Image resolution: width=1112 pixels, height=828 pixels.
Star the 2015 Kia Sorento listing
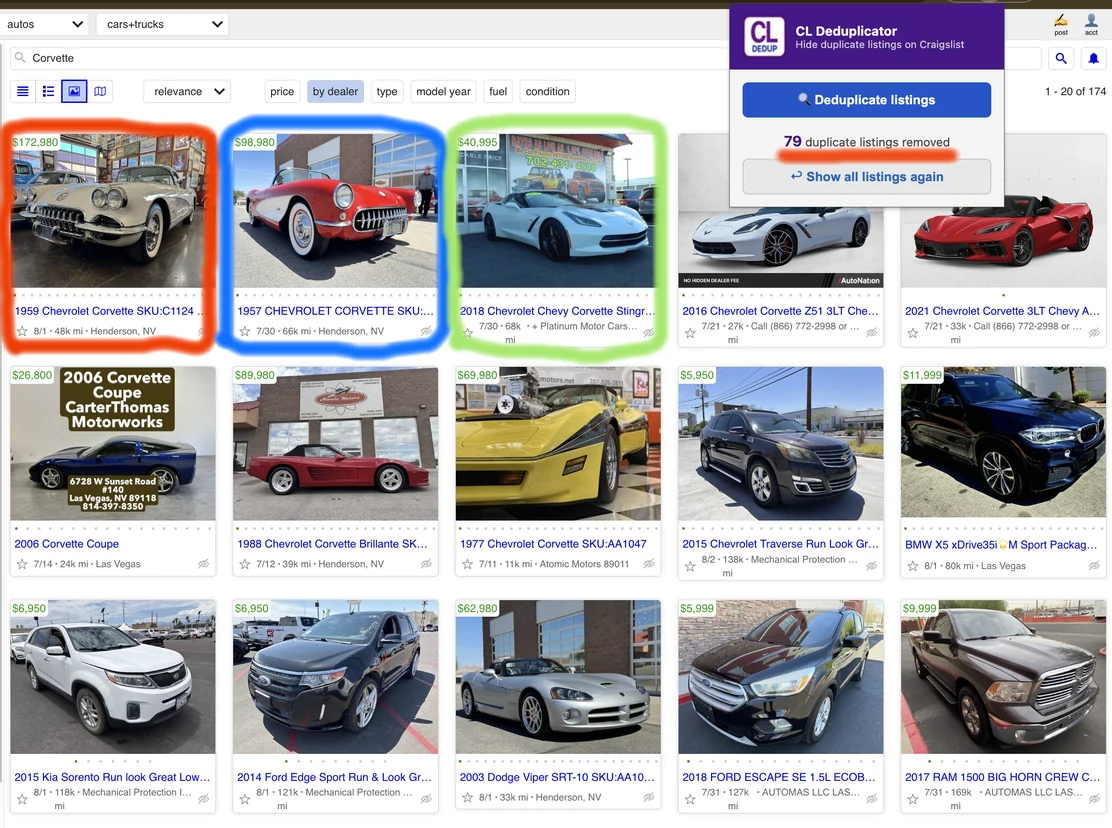pos(22,799)
